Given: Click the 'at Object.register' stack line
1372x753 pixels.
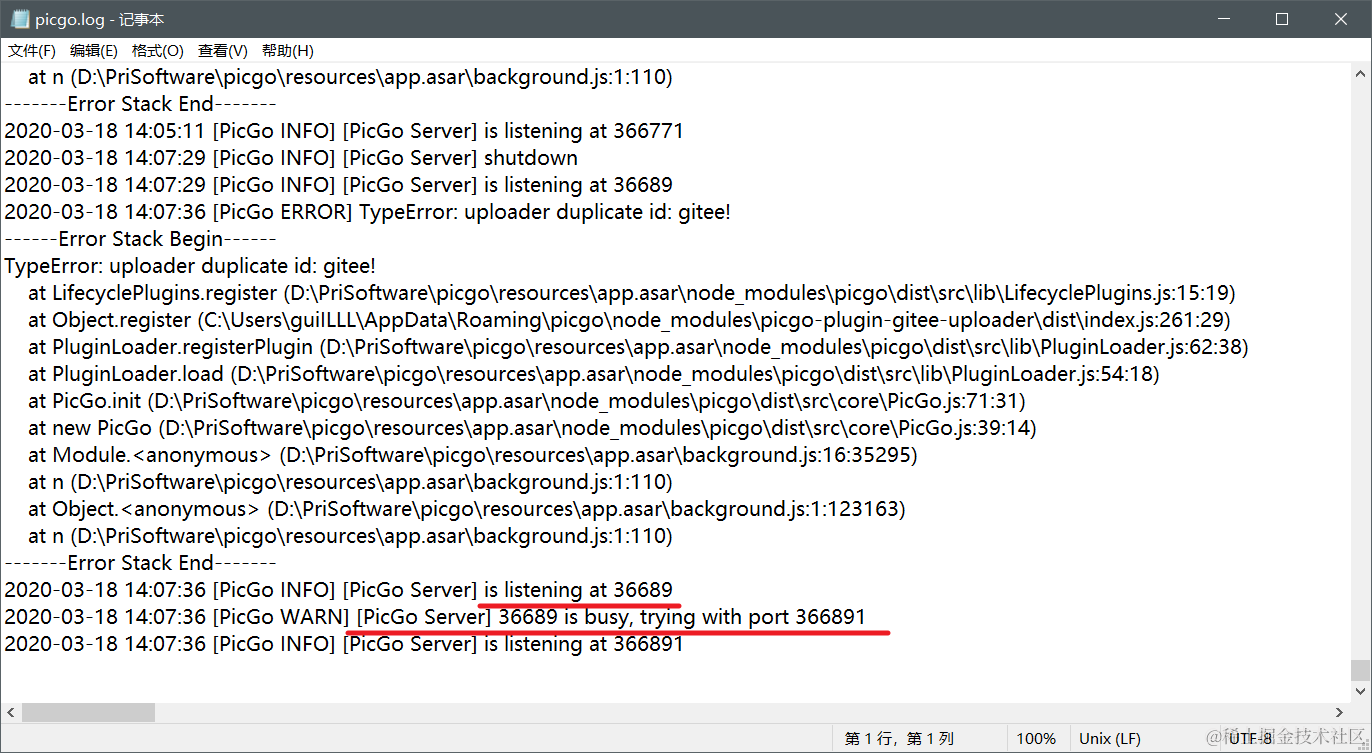Looking at the screenshot, I should 629,320.
